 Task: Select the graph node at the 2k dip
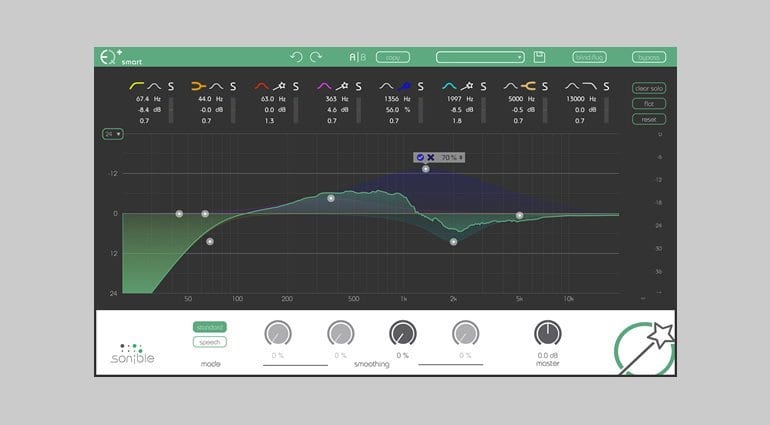click(453, 242)
